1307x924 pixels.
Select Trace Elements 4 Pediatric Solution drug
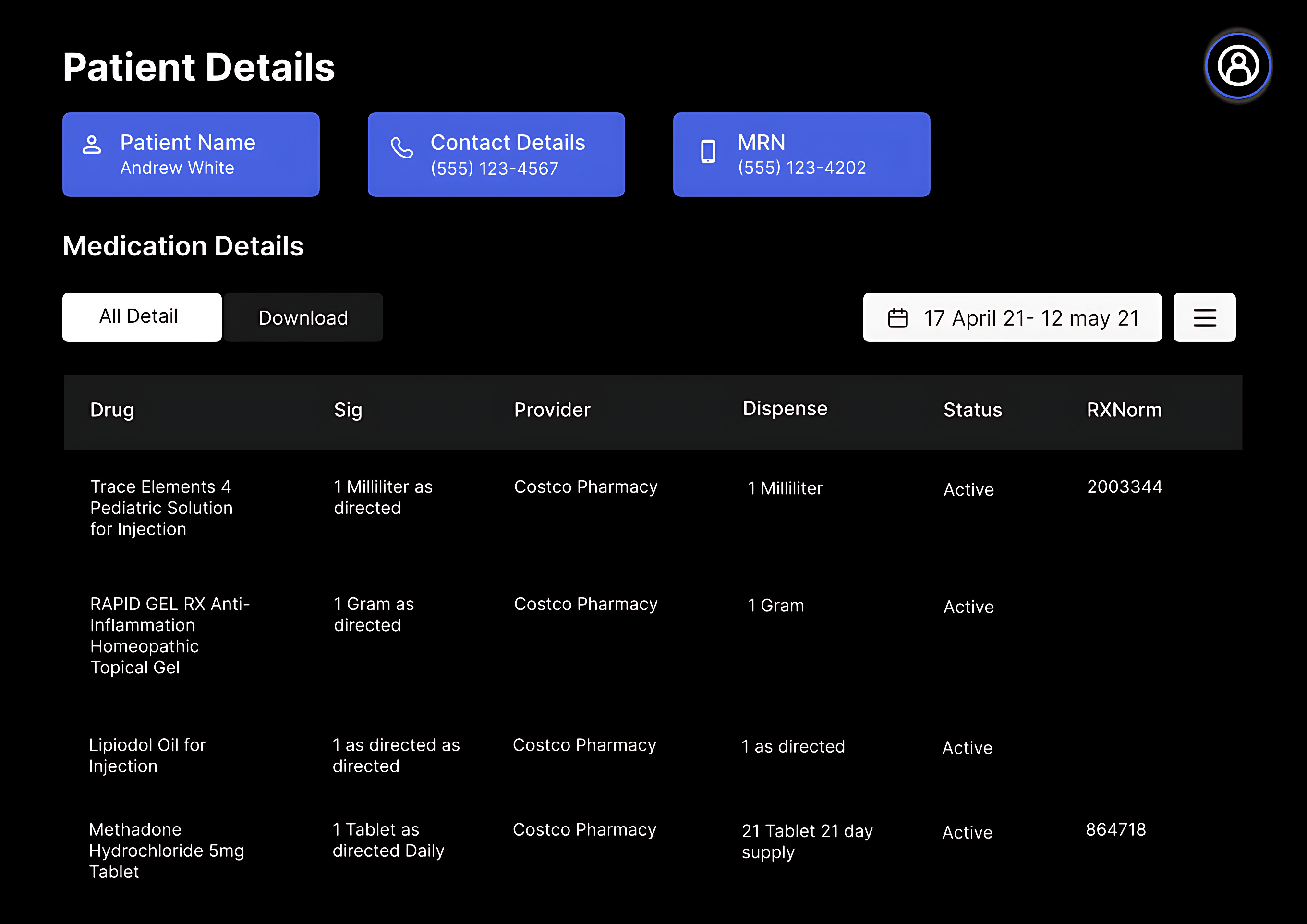pos(161,508)
